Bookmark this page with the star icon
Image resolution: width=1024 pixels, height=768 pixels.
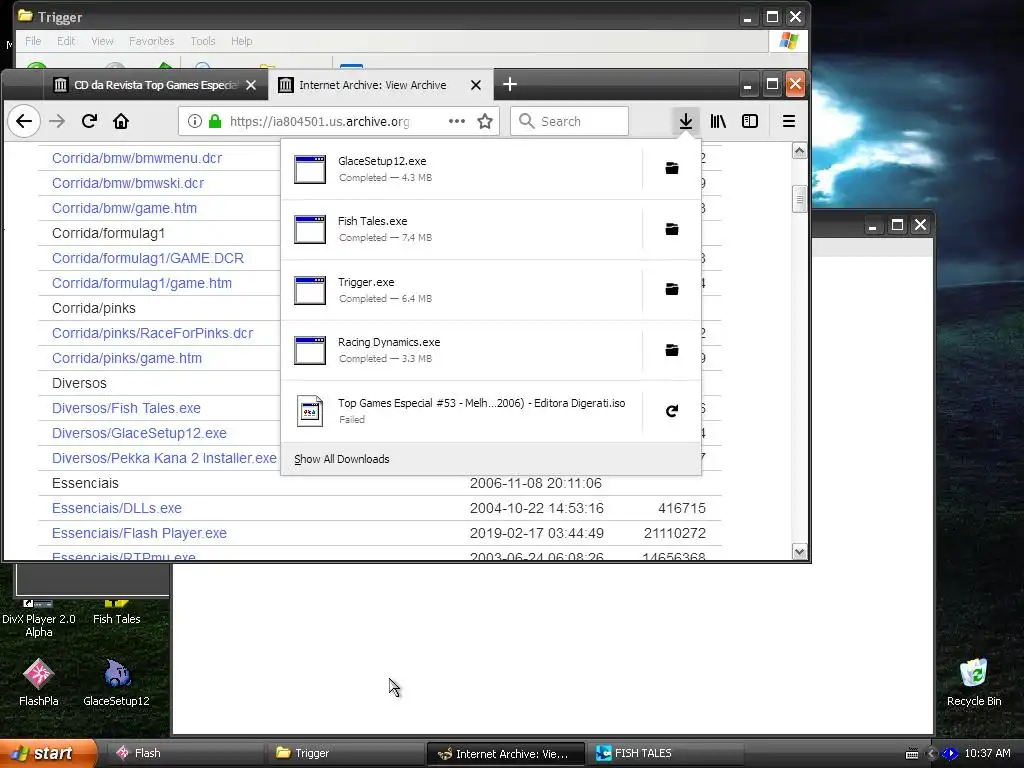pos(485,121)
